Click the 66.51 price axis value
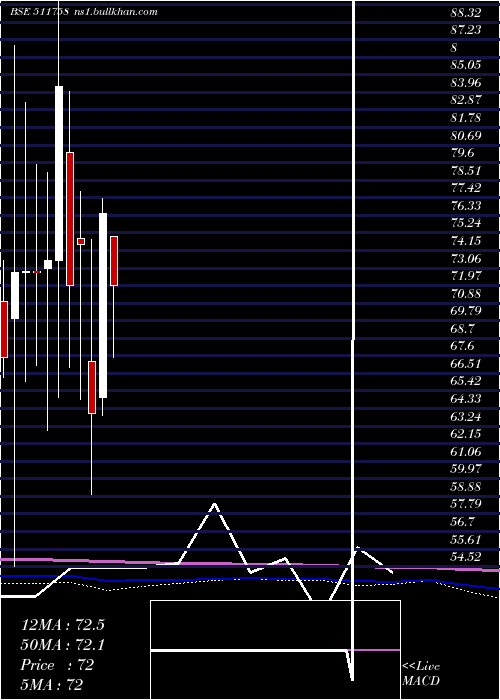 (x=466, y=363)
